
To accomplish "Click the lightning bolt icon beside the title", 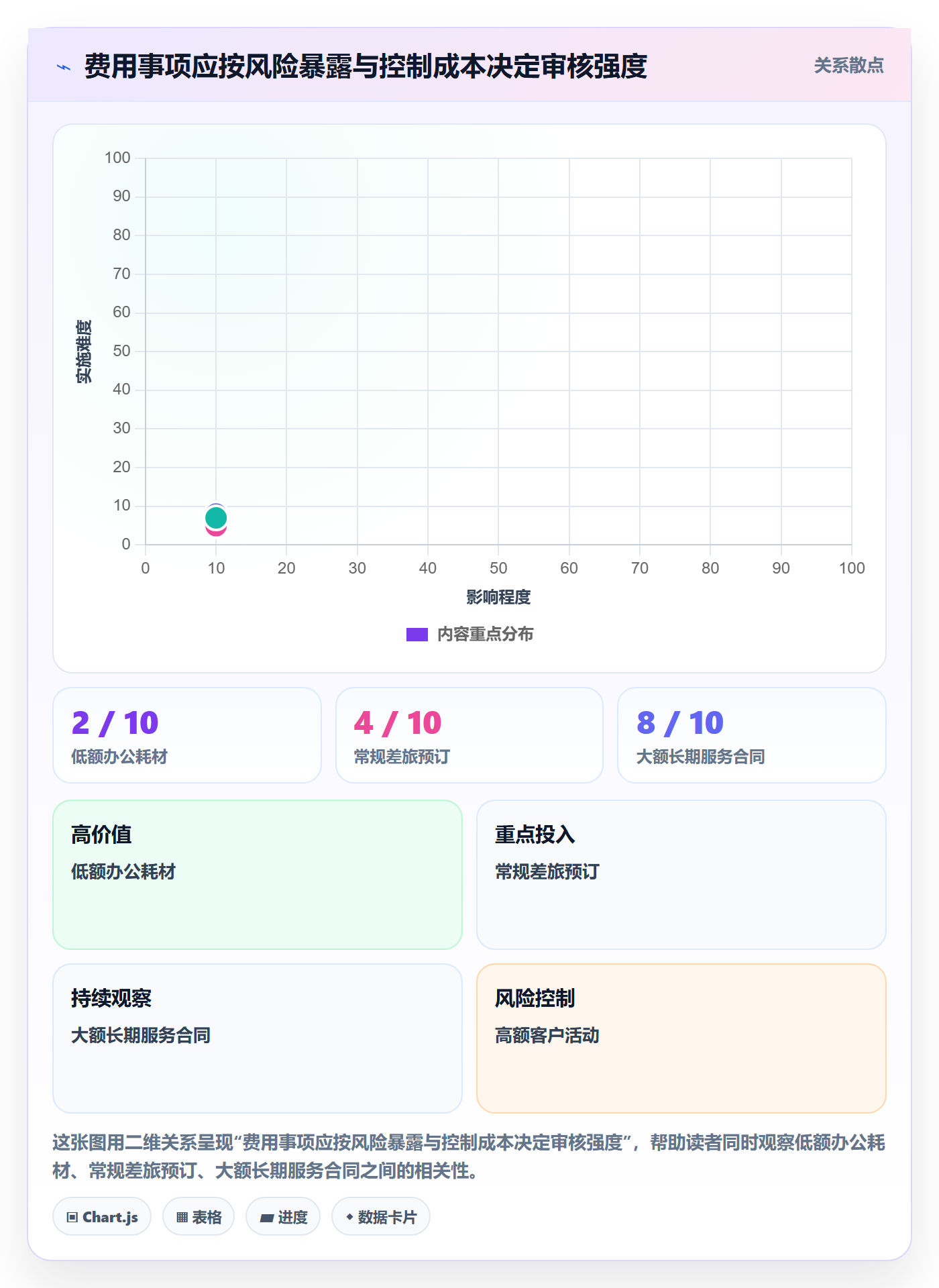I will 64,67.
